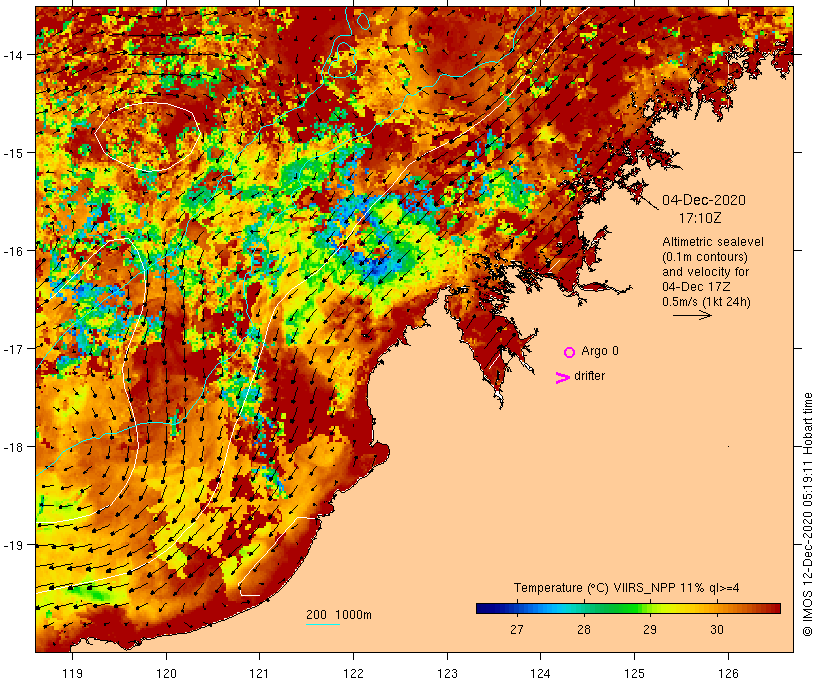Click the longitude axis label '121'

259,673
